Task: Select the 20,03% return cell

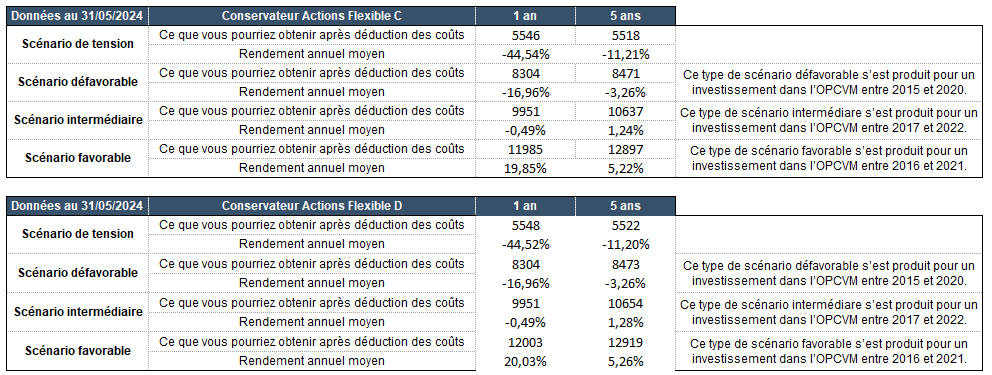Action: point(525,361)
